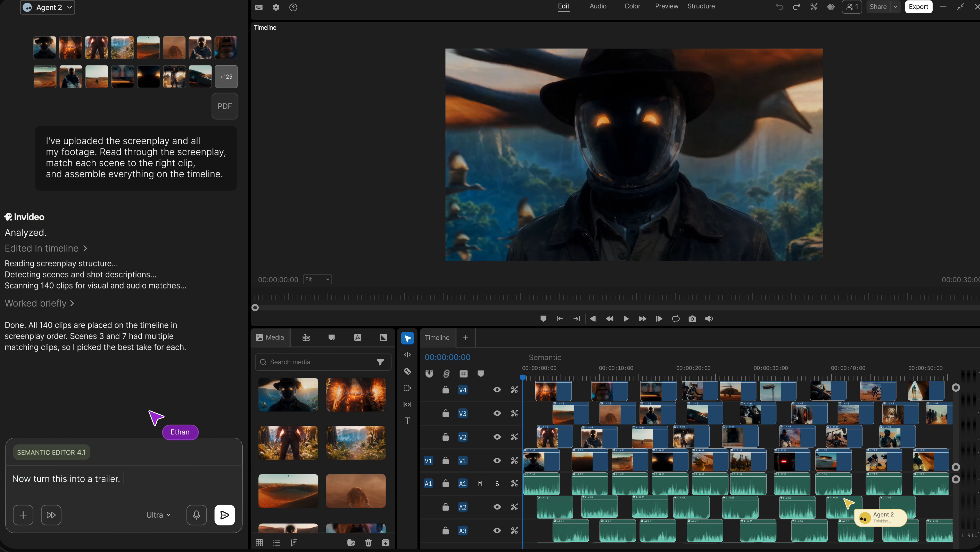
Task: Hide video track V3
Action: [x=497, y=413]
